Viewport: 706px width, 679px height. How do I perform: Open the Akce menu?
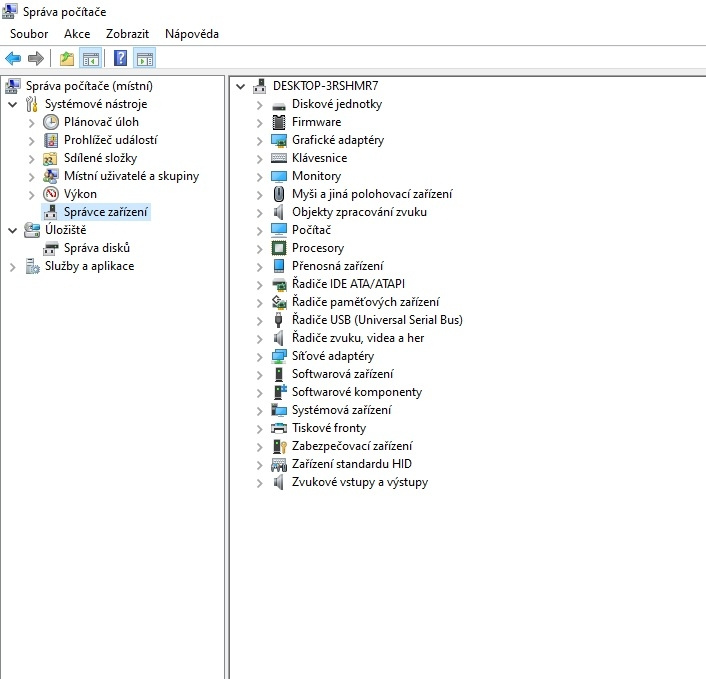[77, 34]
